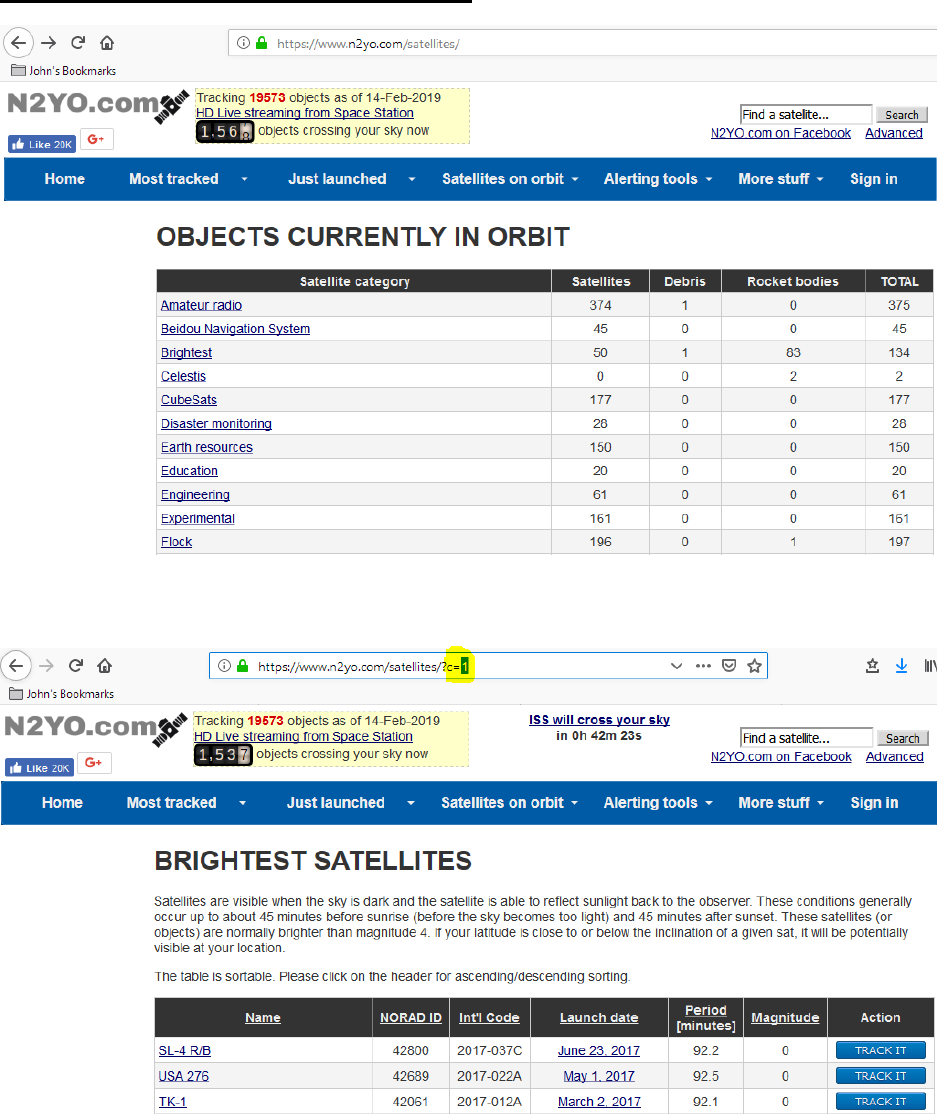Viewport: 937px width, 1114px height.
Task: Open June 23, 2017 launch date link
Action: point(599,1050)
